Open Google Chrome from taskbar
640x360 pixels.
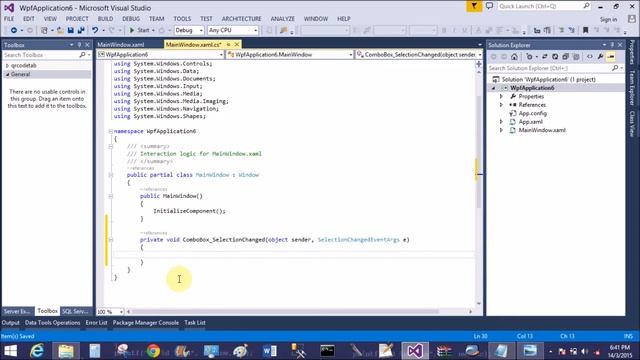(x=153, y=351)
